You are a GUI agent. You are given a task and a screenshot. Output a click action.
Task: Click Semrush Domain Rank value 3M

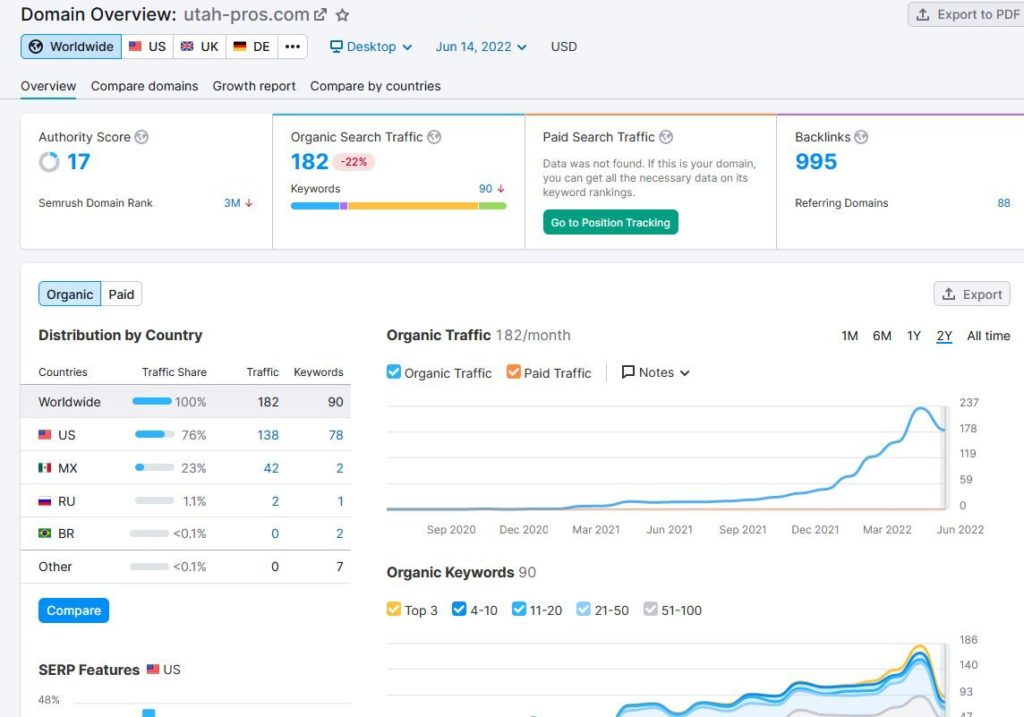pos(232,203)
